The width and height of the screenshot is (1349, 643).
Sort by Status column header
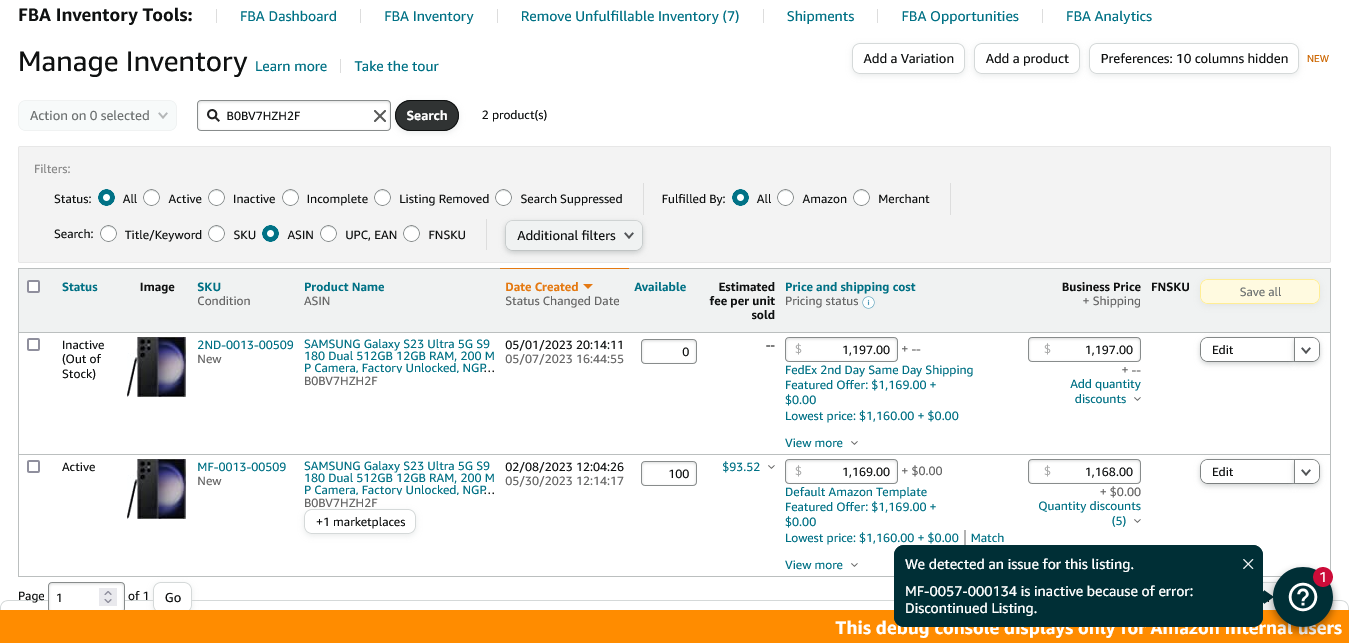80,287
